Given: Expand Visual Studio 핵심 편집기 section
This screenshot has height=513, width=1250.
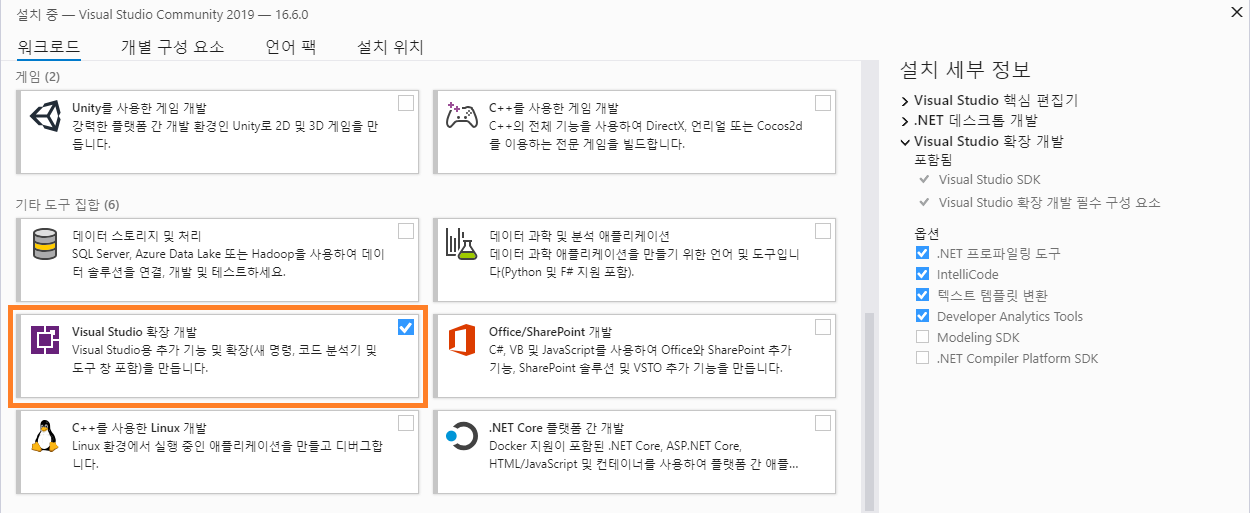Looking at the screenshot, I should [x=905, y=101].
